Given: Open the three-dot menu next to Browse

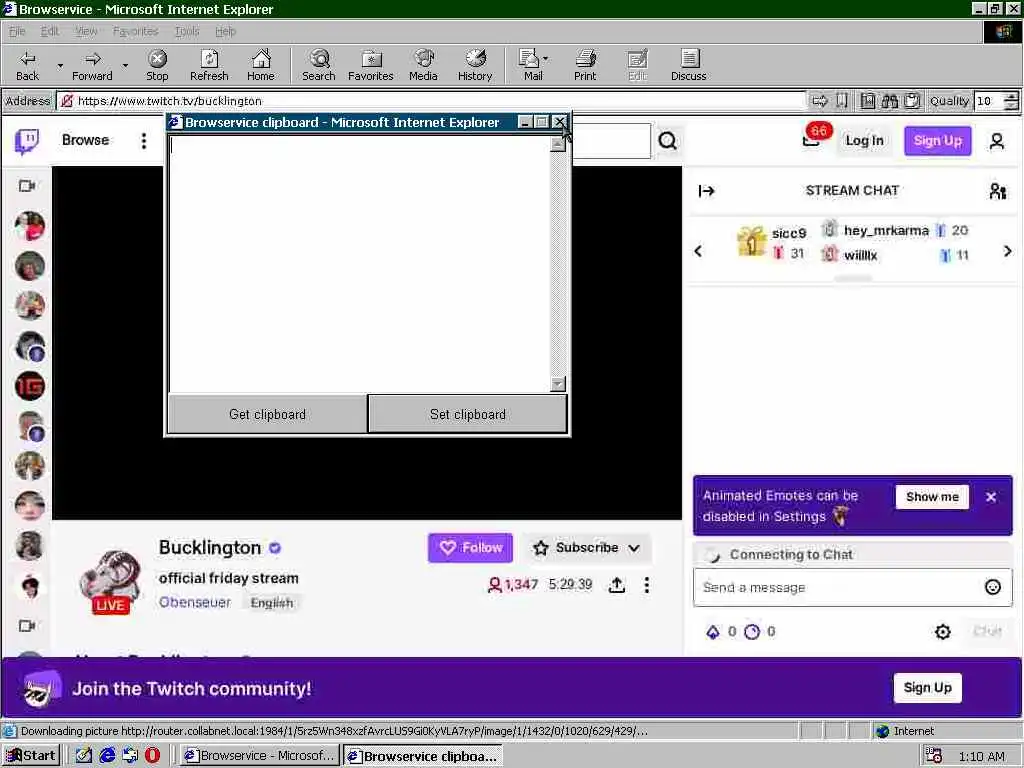Looking at the screenshot, I should (144, 141).
